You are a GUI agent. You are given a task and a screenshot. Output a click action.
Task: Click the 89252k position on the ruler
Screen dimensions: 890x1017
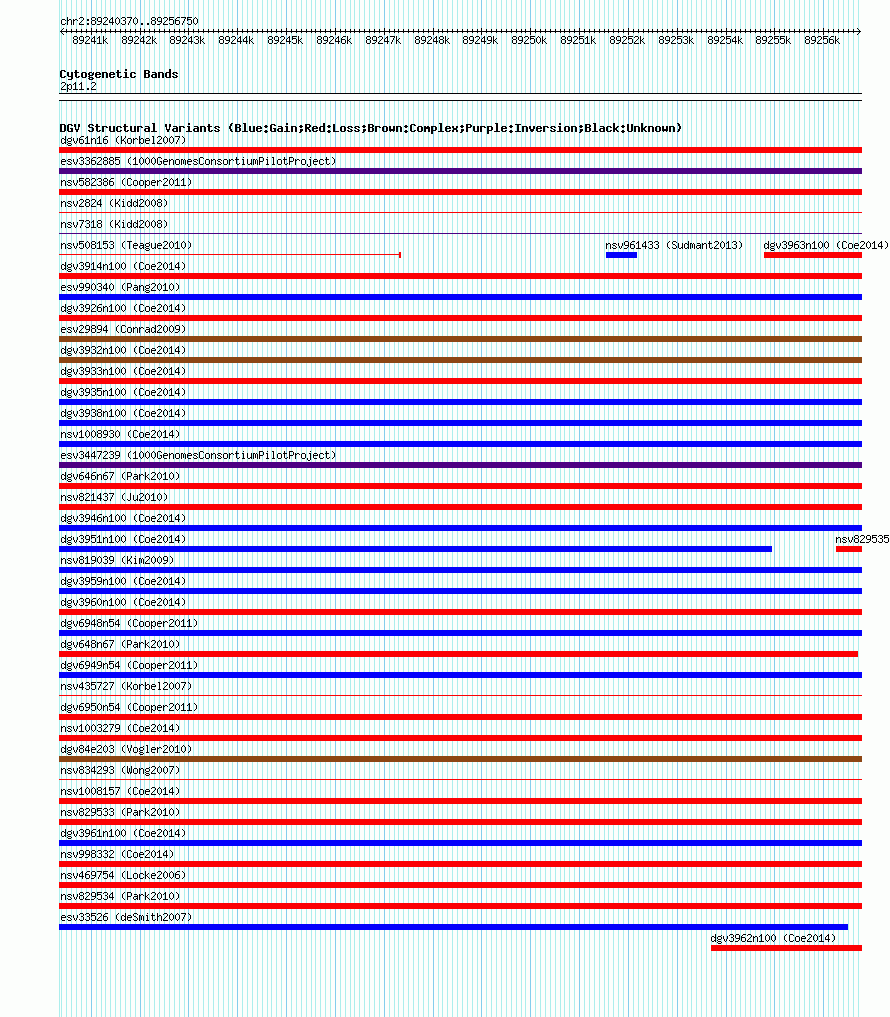[x=627, y=40]
